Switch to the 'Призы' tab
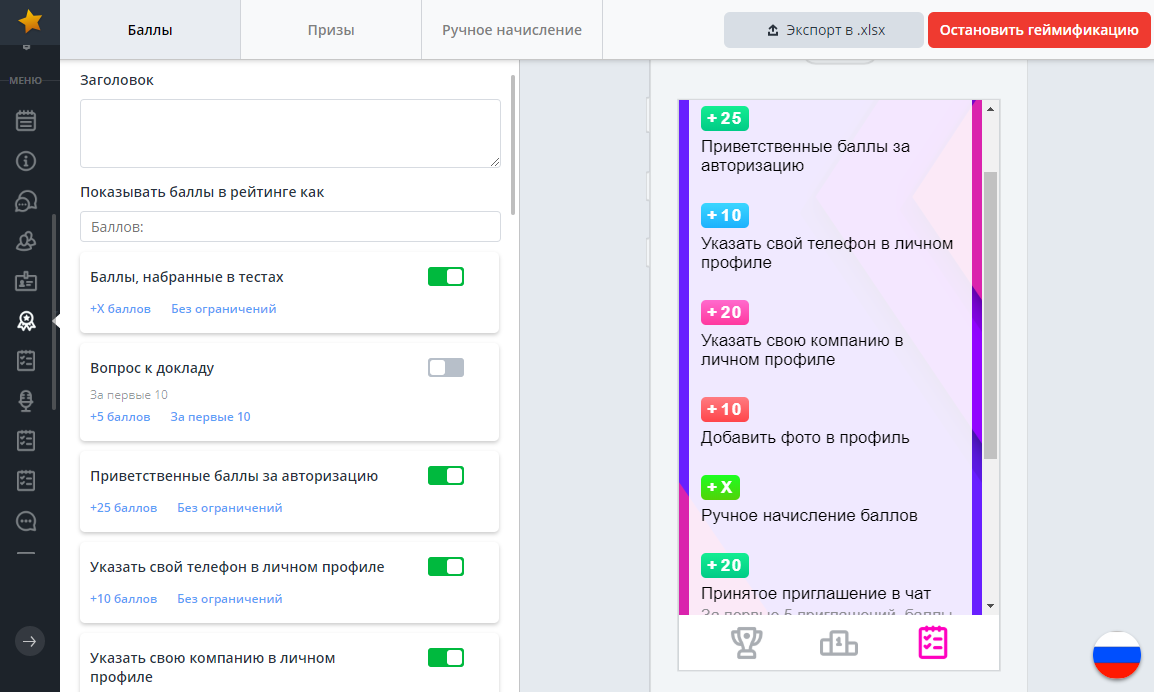This screenshot has width=1154, height=692. [x=331, y=30]
